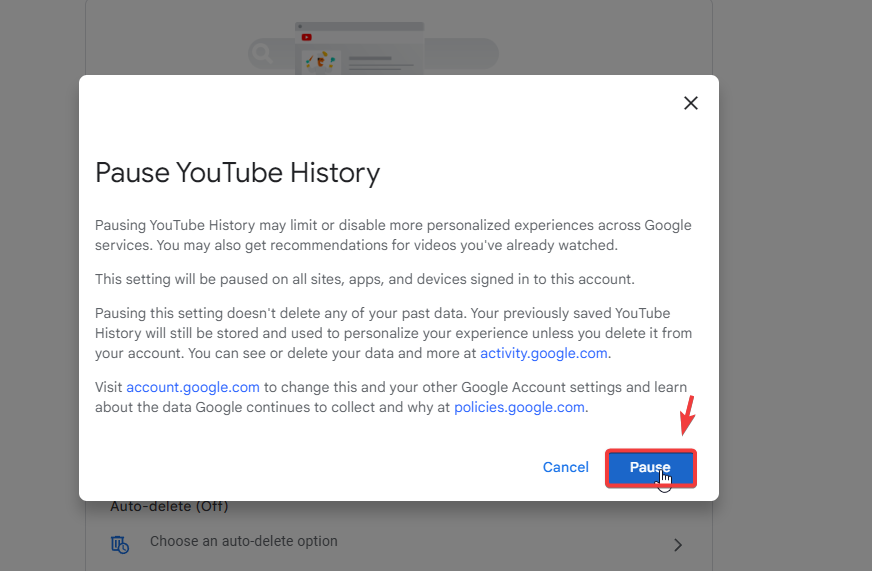
Task: Close the Pause YouTube History dialog
Action: point(690,103)
